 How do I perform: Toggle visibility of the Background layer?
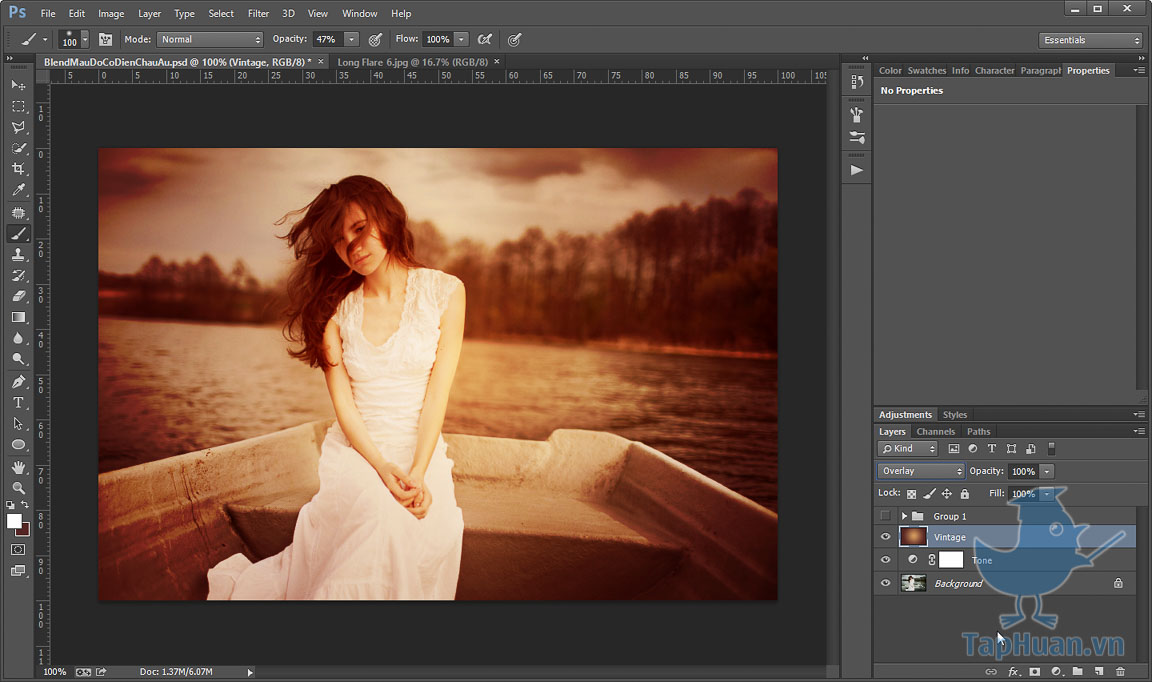coord(885,583)
